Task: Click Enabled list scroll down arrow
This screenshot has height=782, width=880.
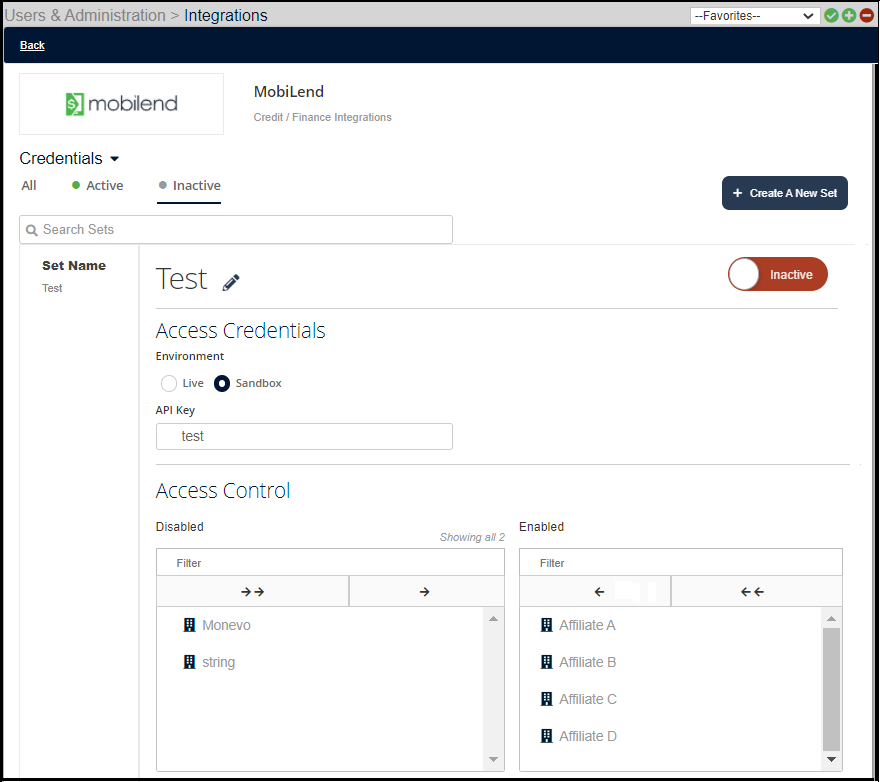Action: 831,760
